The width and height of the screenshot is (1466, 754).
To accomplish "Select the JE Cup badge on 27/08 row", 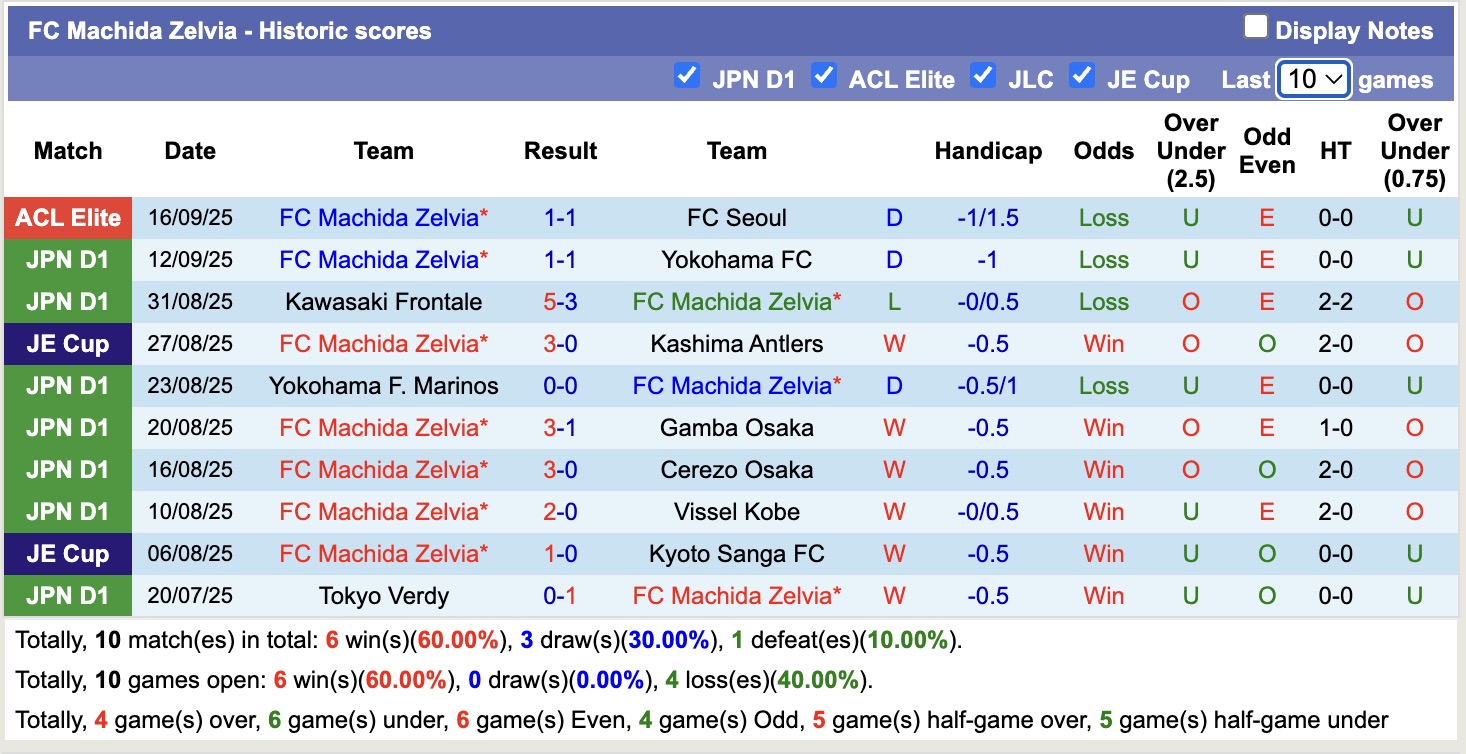I will [68, 344].
